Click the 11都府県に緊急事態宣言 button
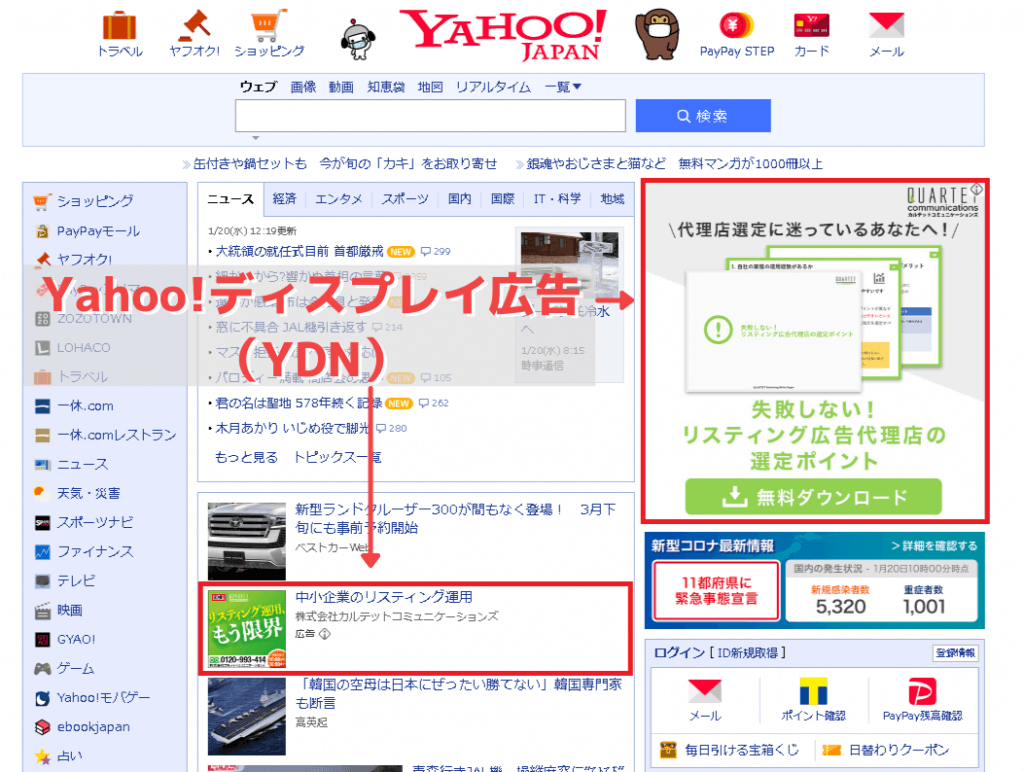This screenshot has height=772, width=1024. click(716, 590)
